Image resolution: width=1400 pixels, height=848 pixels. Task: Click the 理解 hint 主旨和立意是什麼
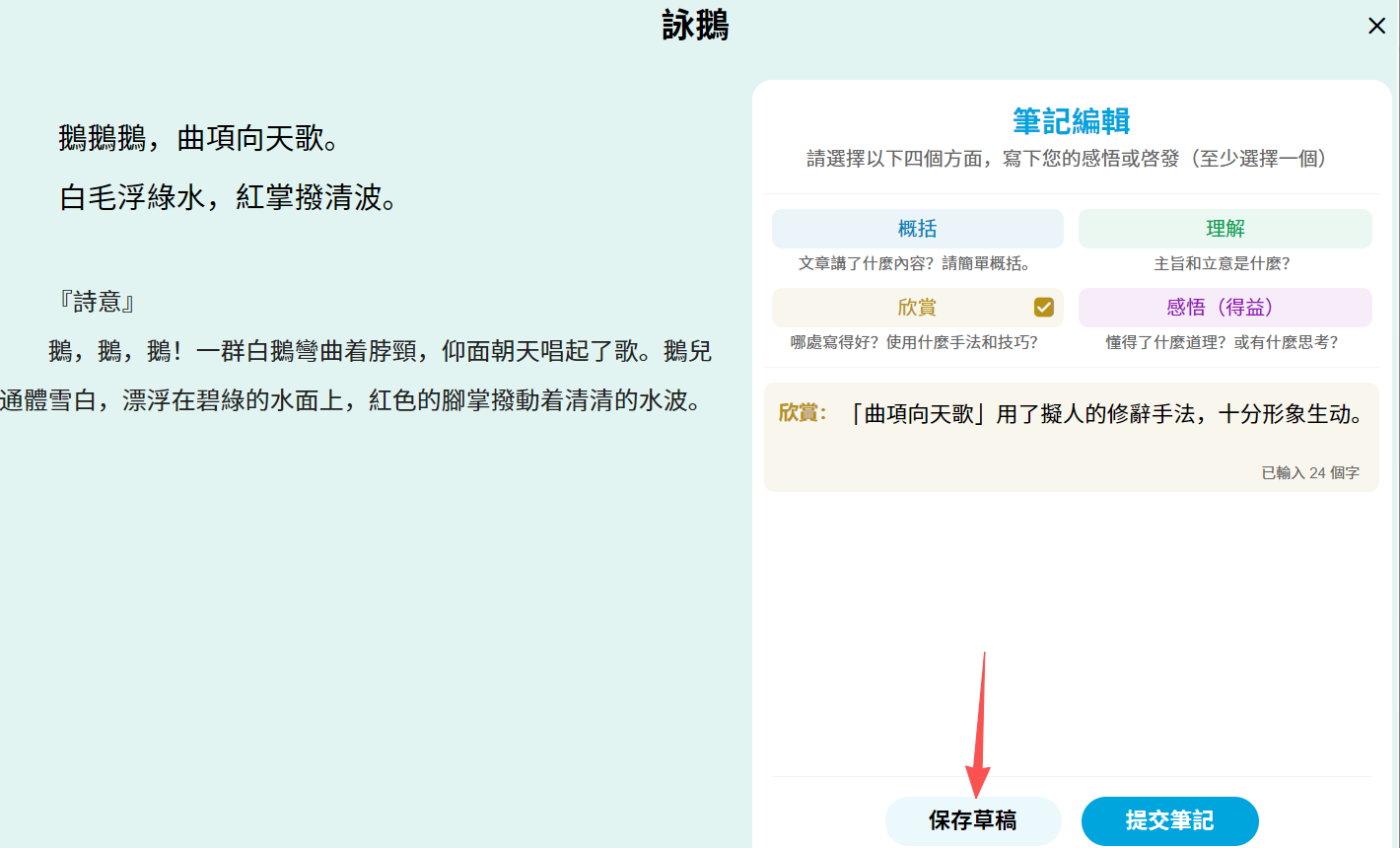click(x=1222, y=263)
